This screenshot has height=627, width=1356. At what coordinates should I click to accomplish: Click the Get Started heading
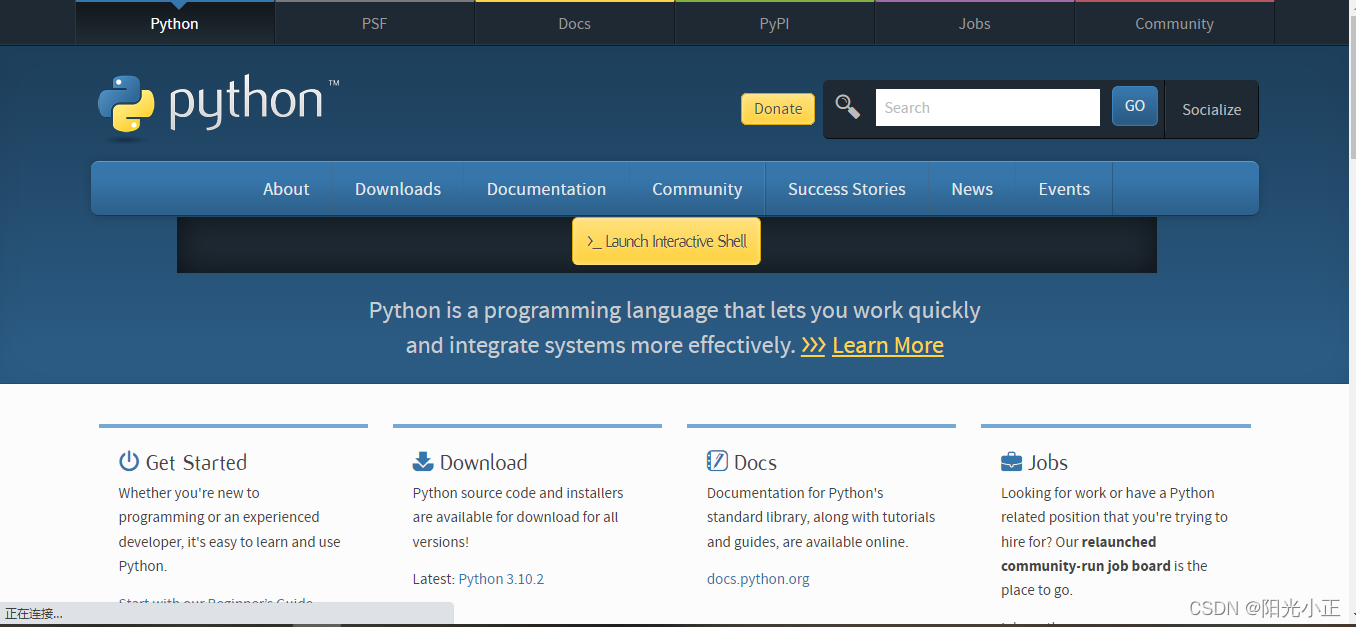click(196, 462)
